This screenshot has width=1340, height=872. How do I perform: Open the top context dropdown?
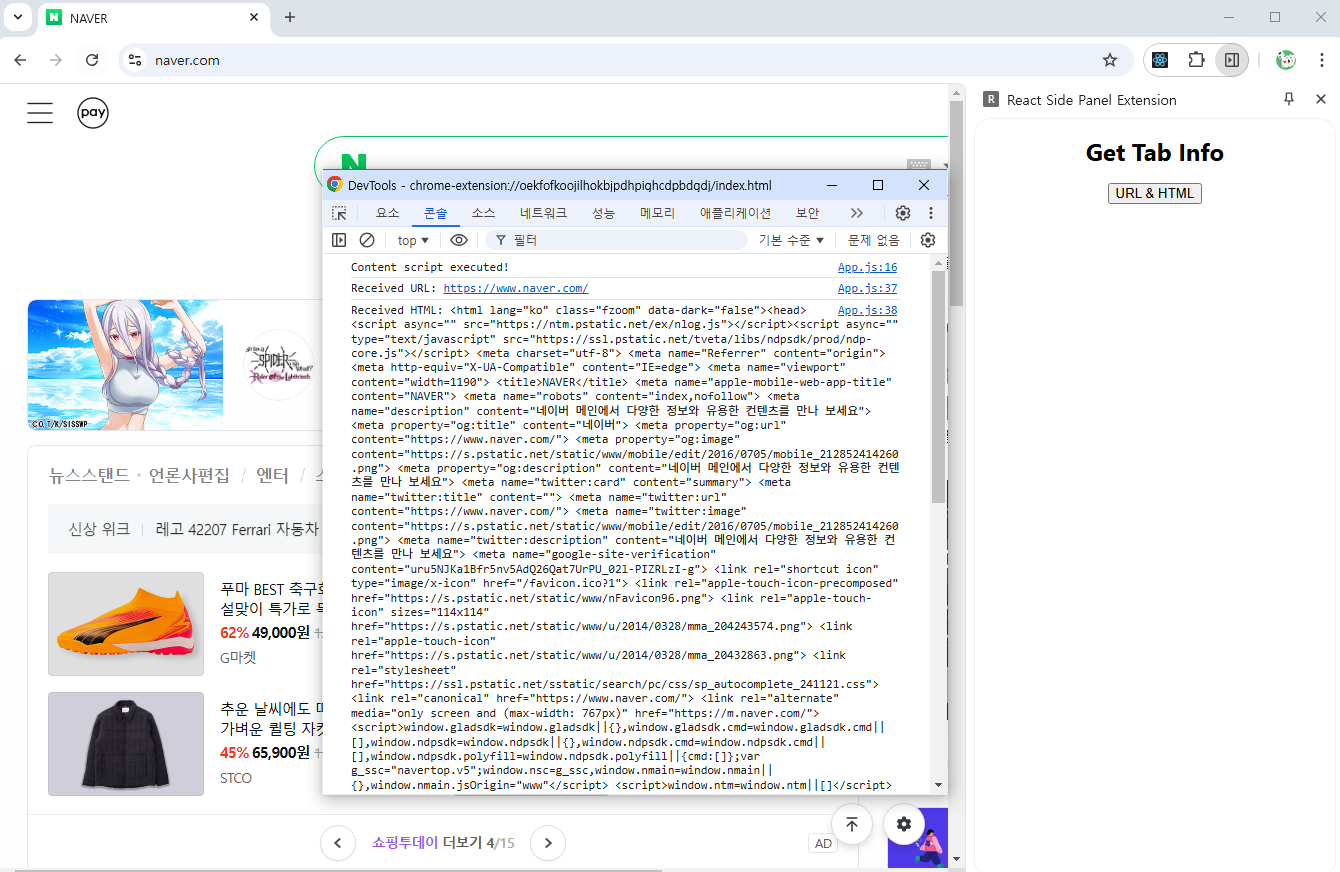click(413, 240)
